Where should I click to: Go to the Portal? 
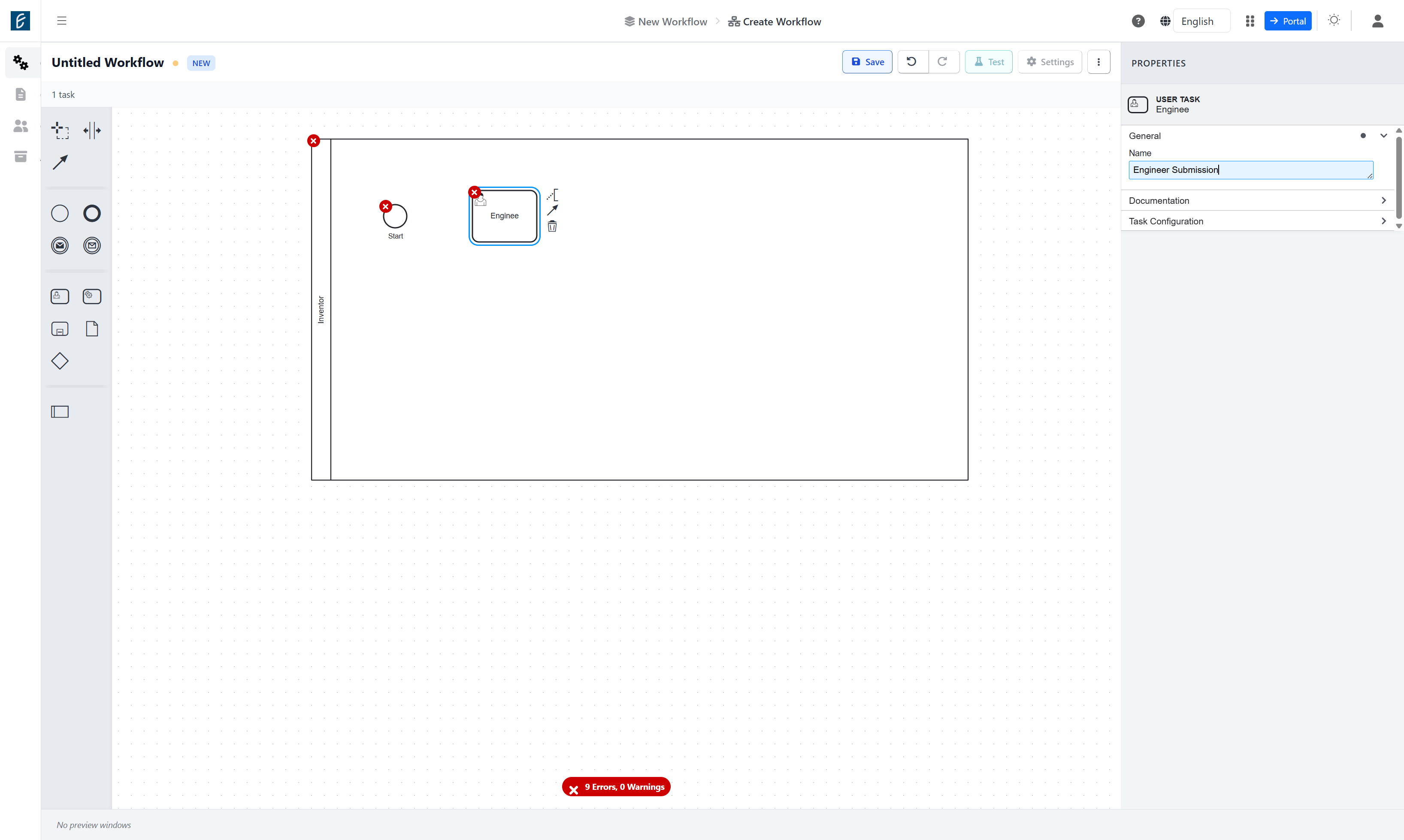pos(1288,21)
